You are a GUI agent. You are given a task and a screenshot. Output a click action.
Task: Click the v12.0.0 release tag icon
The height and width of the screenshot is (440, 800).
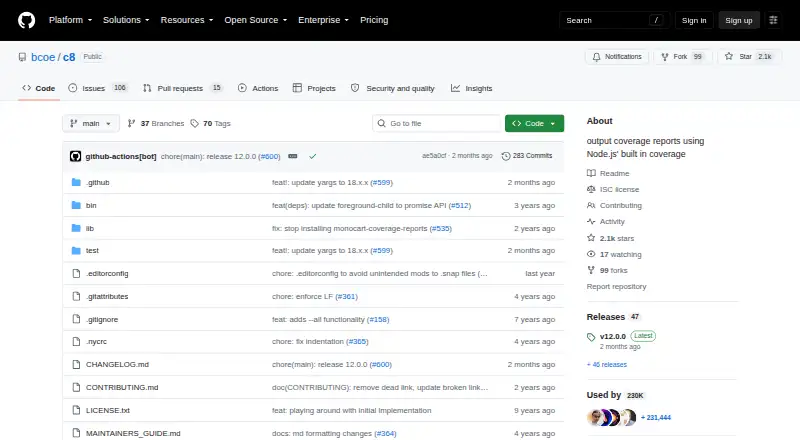591,337
